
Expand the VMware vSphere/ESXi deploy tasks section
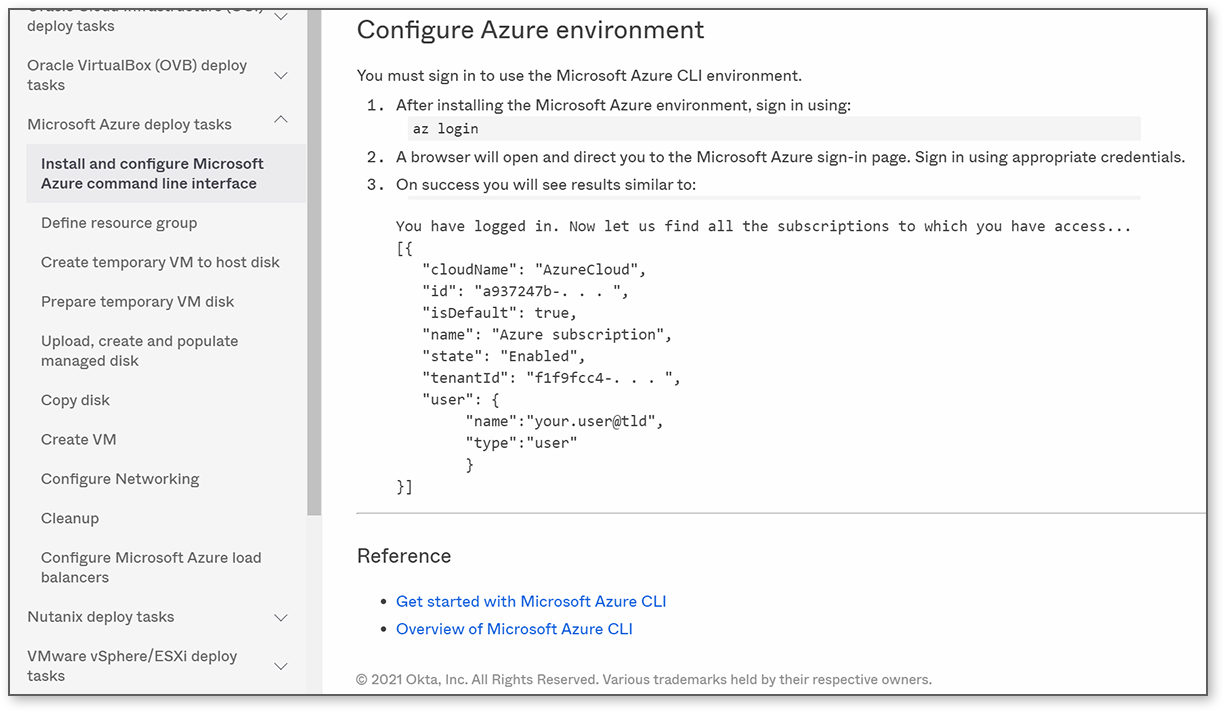coord(281,665)
